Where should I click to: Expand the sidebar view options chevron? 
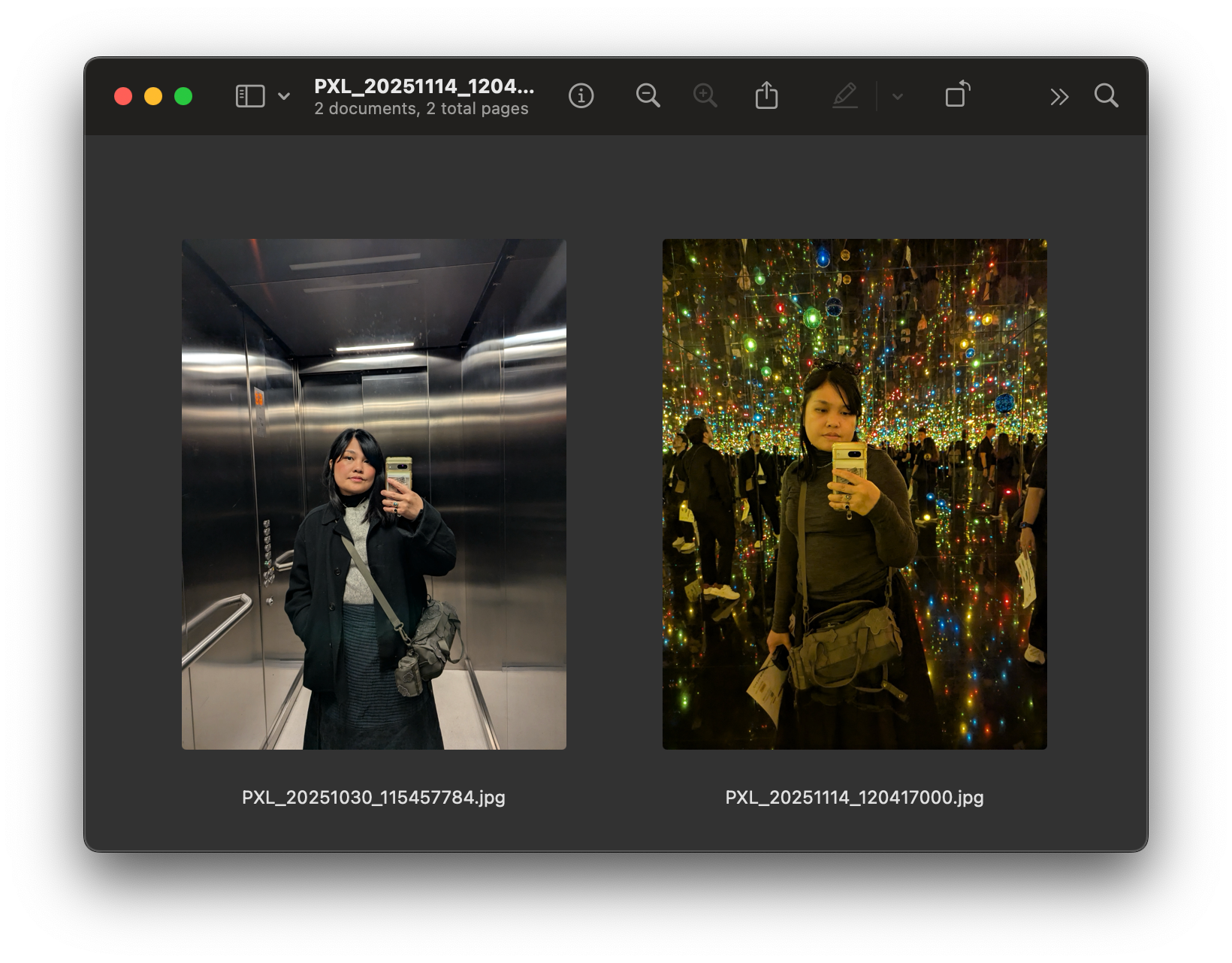pos(284,96)
